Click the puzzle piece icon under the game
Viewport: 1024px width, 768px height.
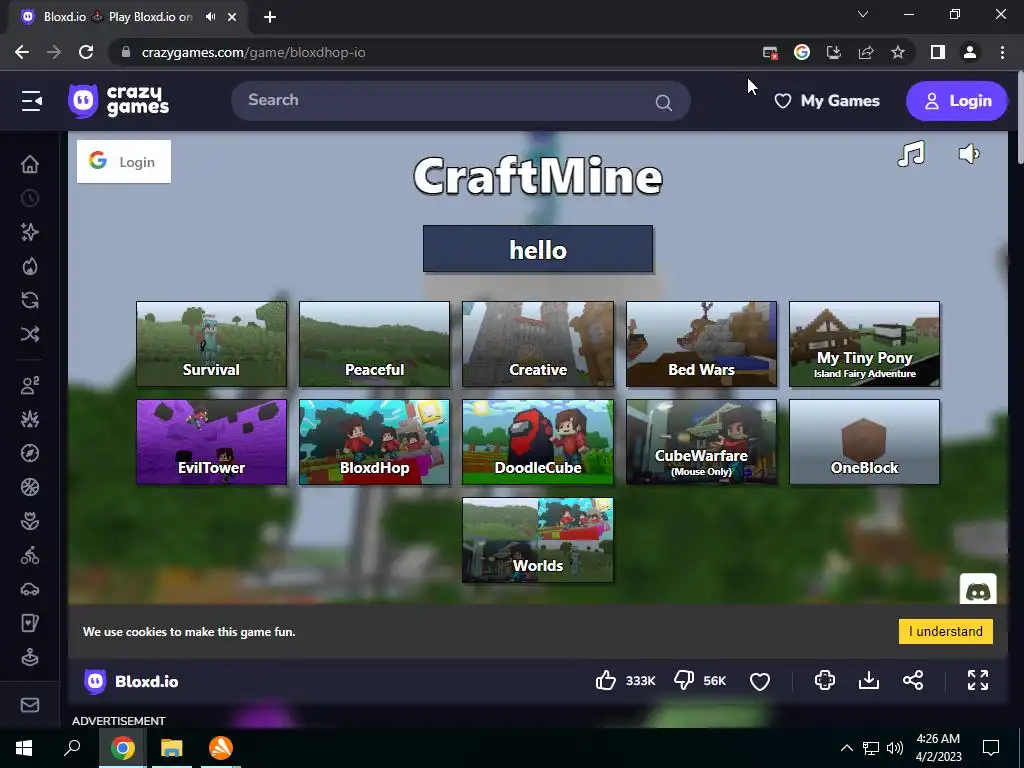point(825,680)
